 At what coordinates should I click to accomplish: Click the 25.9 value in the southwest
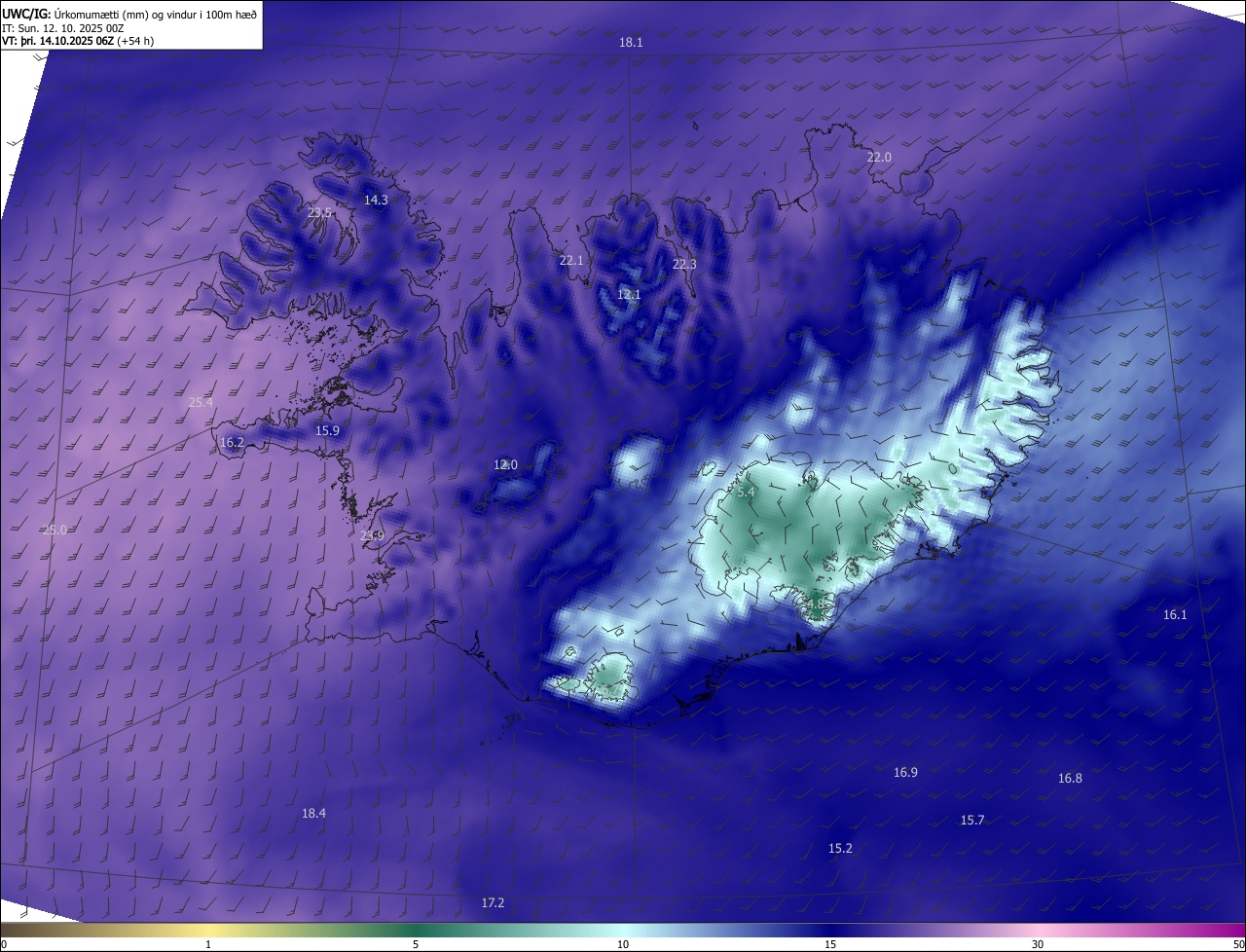pos(372,535)
